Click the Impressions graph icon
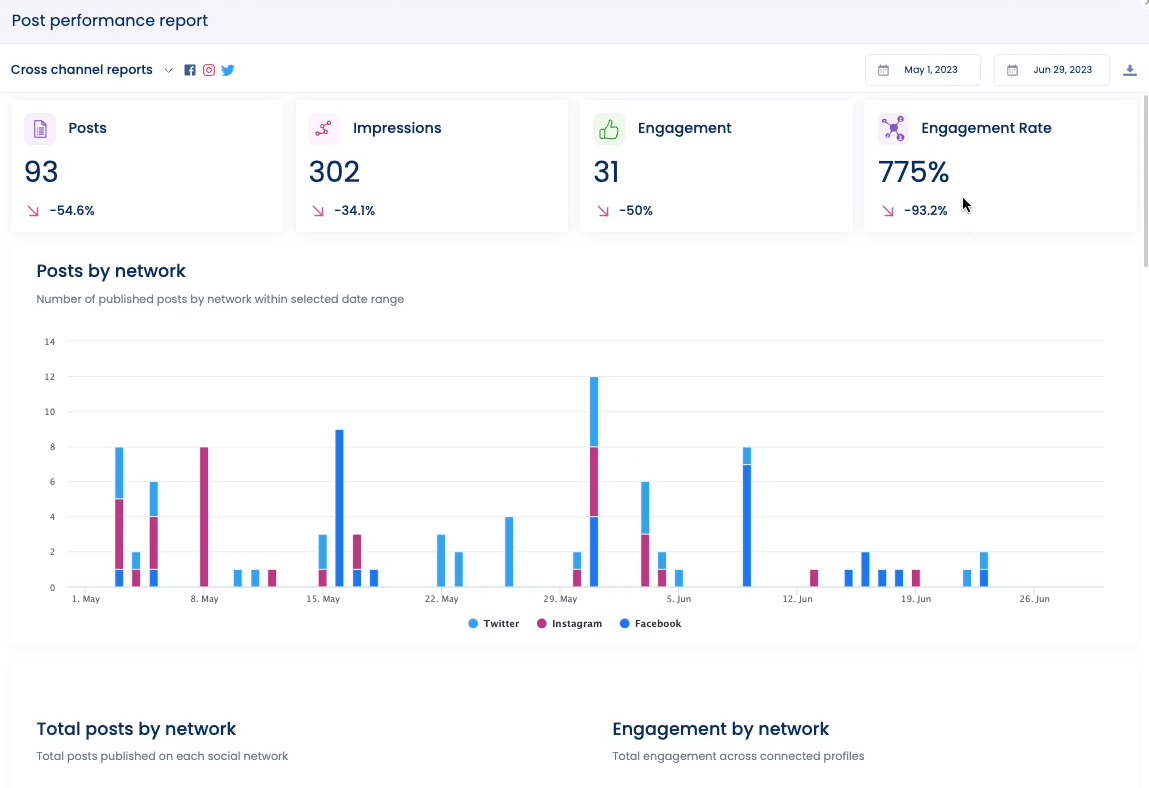Image resolution: width=1149 pixels, height=788 pixels. tap(323, 128)
